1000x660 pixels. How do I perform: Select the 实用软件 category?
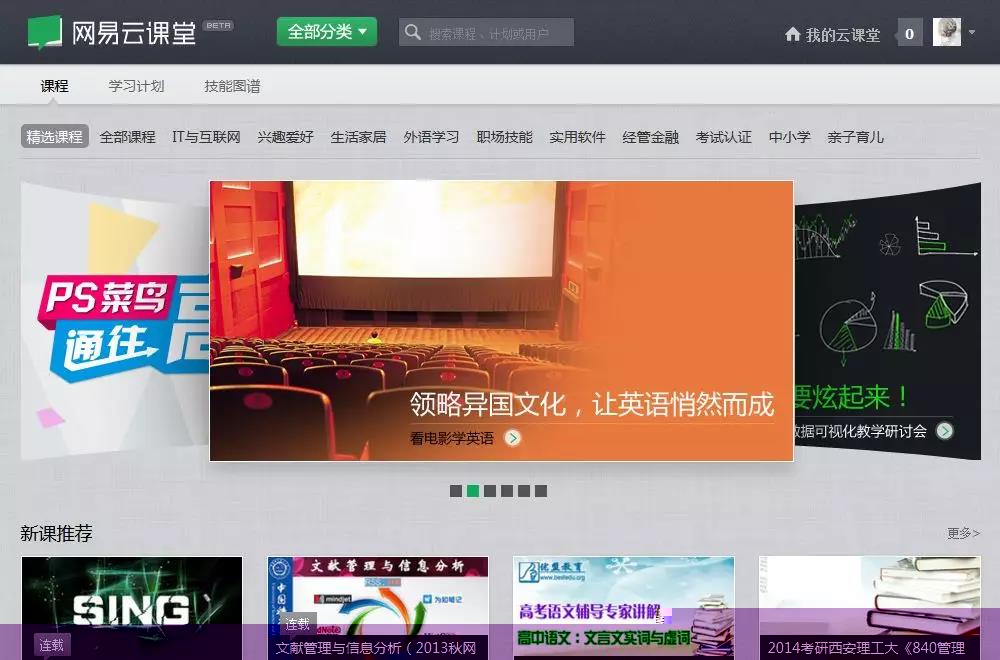pyautogui.click(x=577, y=136)
